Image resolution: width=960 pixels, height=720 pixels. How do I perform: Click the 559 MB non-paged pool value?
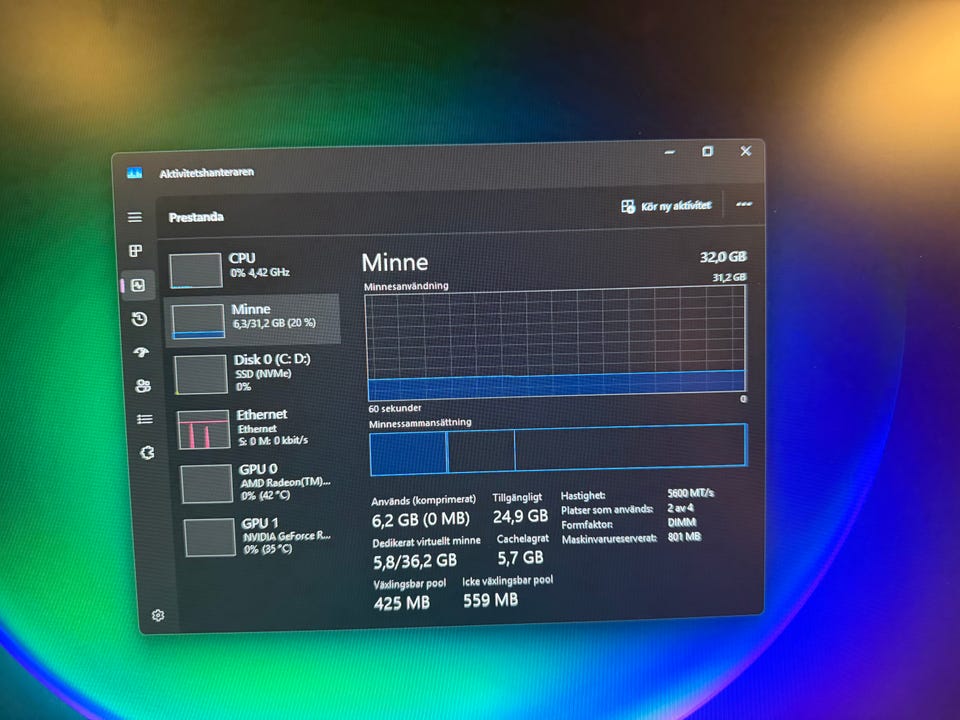tap(490, 600)
